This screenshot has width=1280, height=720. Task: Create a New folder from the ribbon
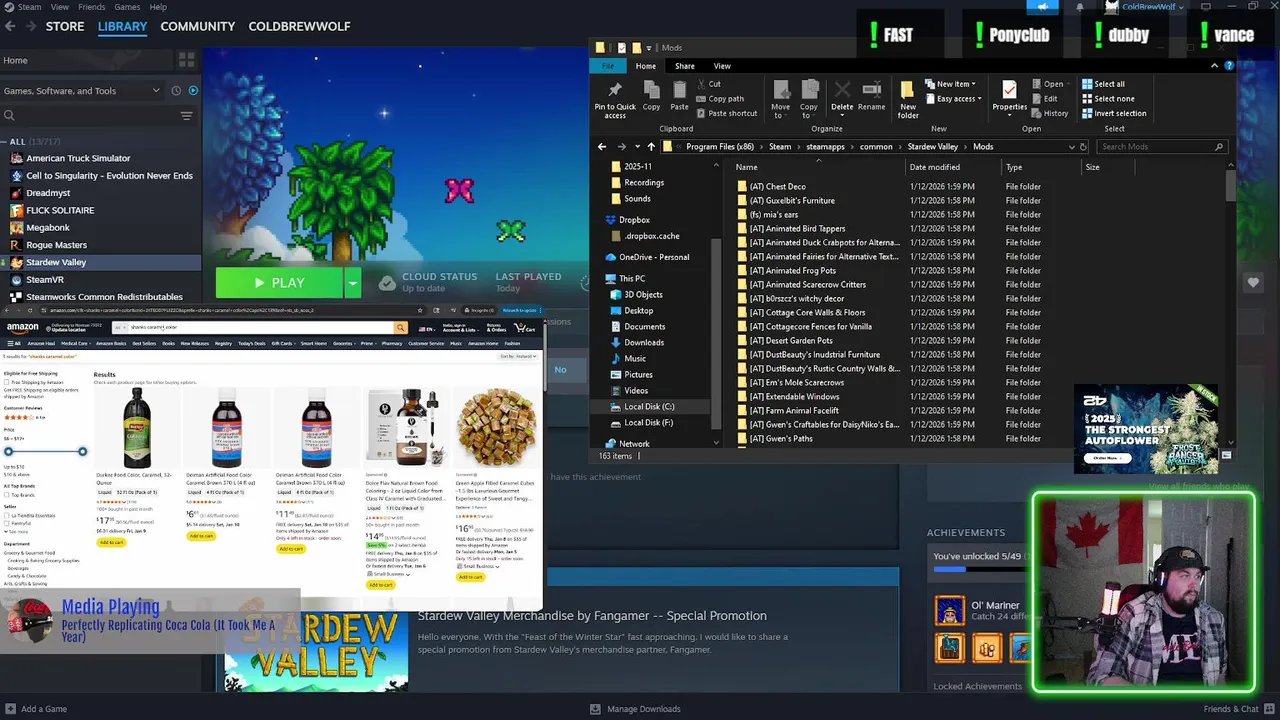coord(907,98)
